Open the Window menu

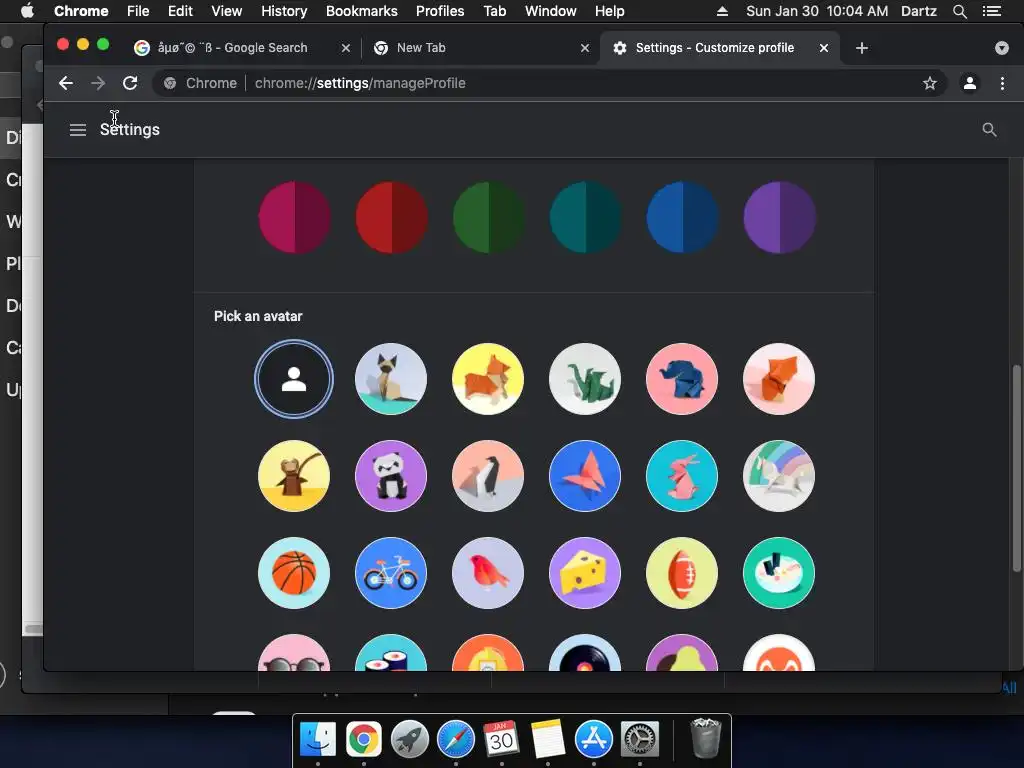[551, 11]
